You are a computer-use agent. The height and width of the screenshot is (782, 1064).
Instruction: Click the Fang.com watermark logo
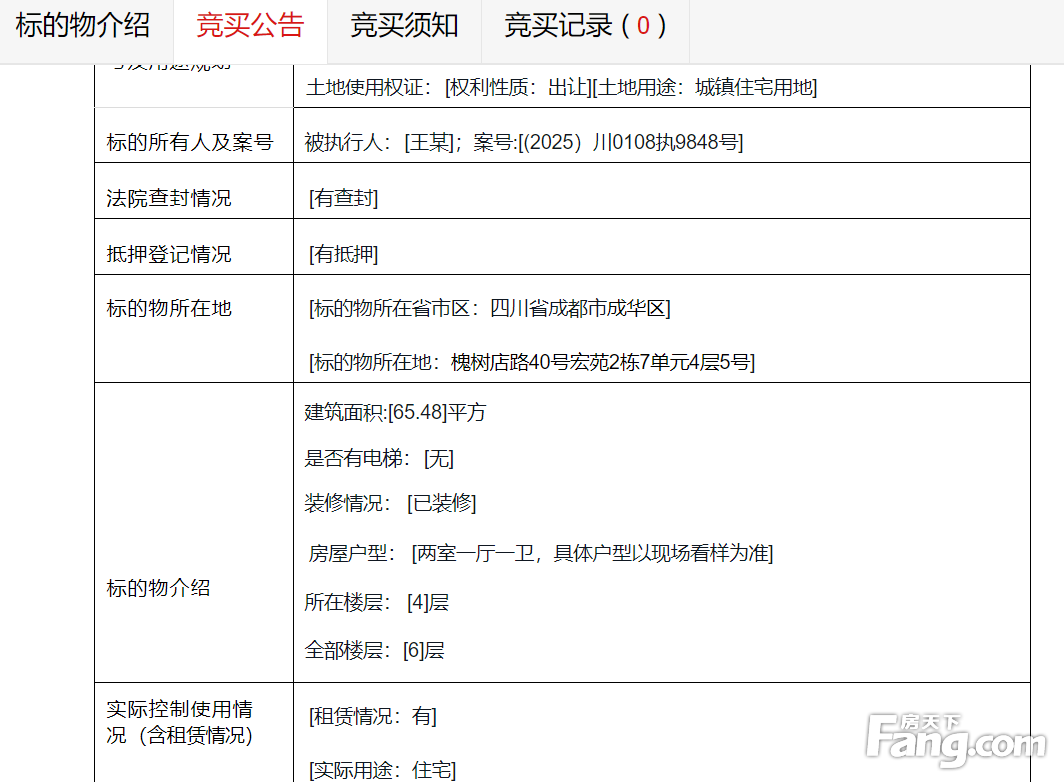coord(957,740)
